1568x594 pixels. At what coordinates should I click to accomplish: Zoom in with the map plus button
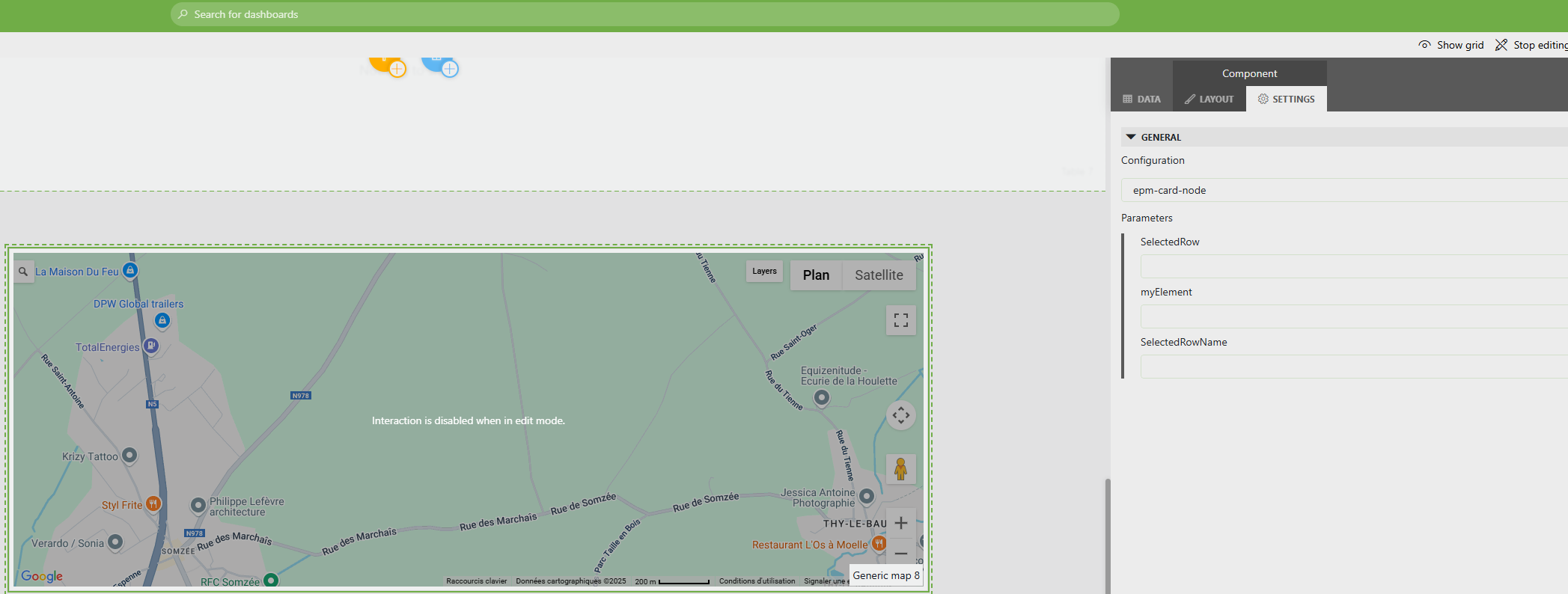(x=901, y=523)
